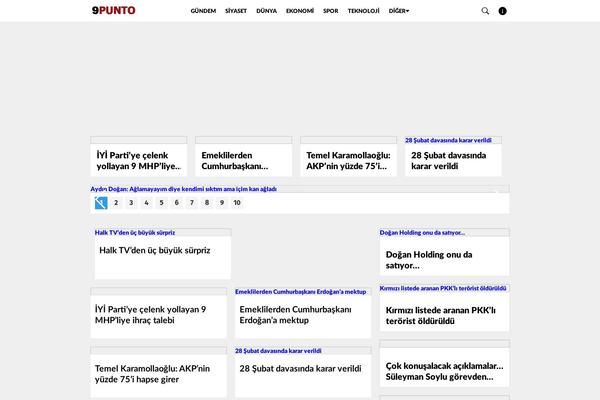Click blue 'Kırmızı listede aranan PKK'lı terörist öldürüldü' link
Image resolution: width=600 pixels, height=400 pixels.
443,288
